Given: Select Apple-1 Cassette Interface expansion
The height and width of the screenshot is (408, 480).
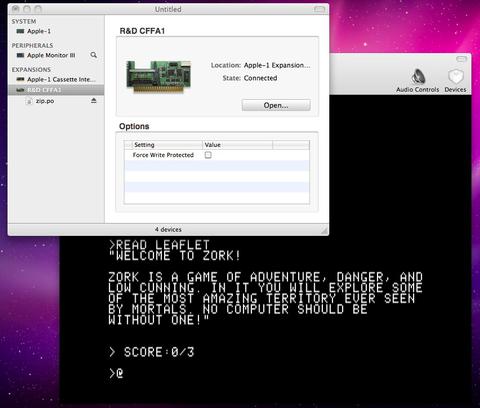Looking at the screenshot, I should pos(56,79).
